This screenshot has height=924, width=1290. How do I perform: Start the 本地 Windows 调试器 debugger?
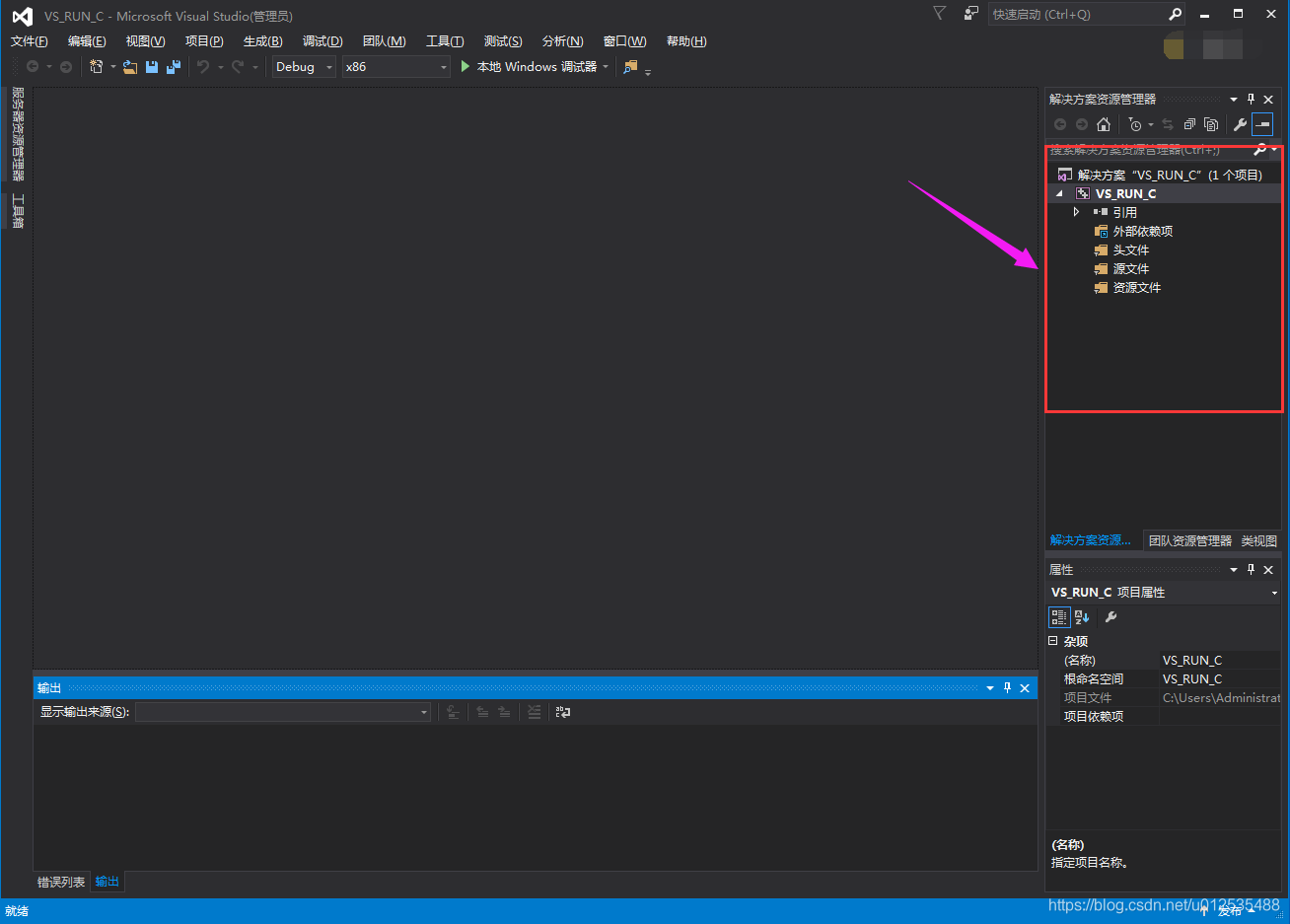[528, 67]
